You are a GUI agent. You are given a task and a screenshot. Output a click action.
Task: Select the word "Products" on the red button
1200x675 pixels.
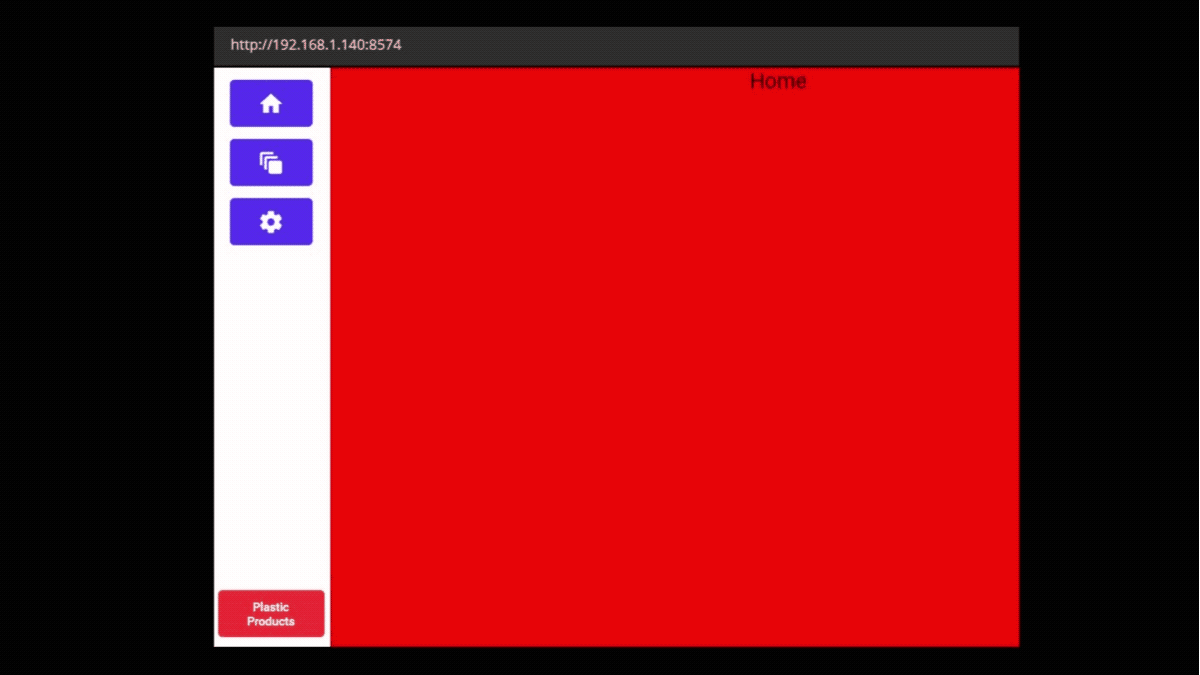coord(271,622)
